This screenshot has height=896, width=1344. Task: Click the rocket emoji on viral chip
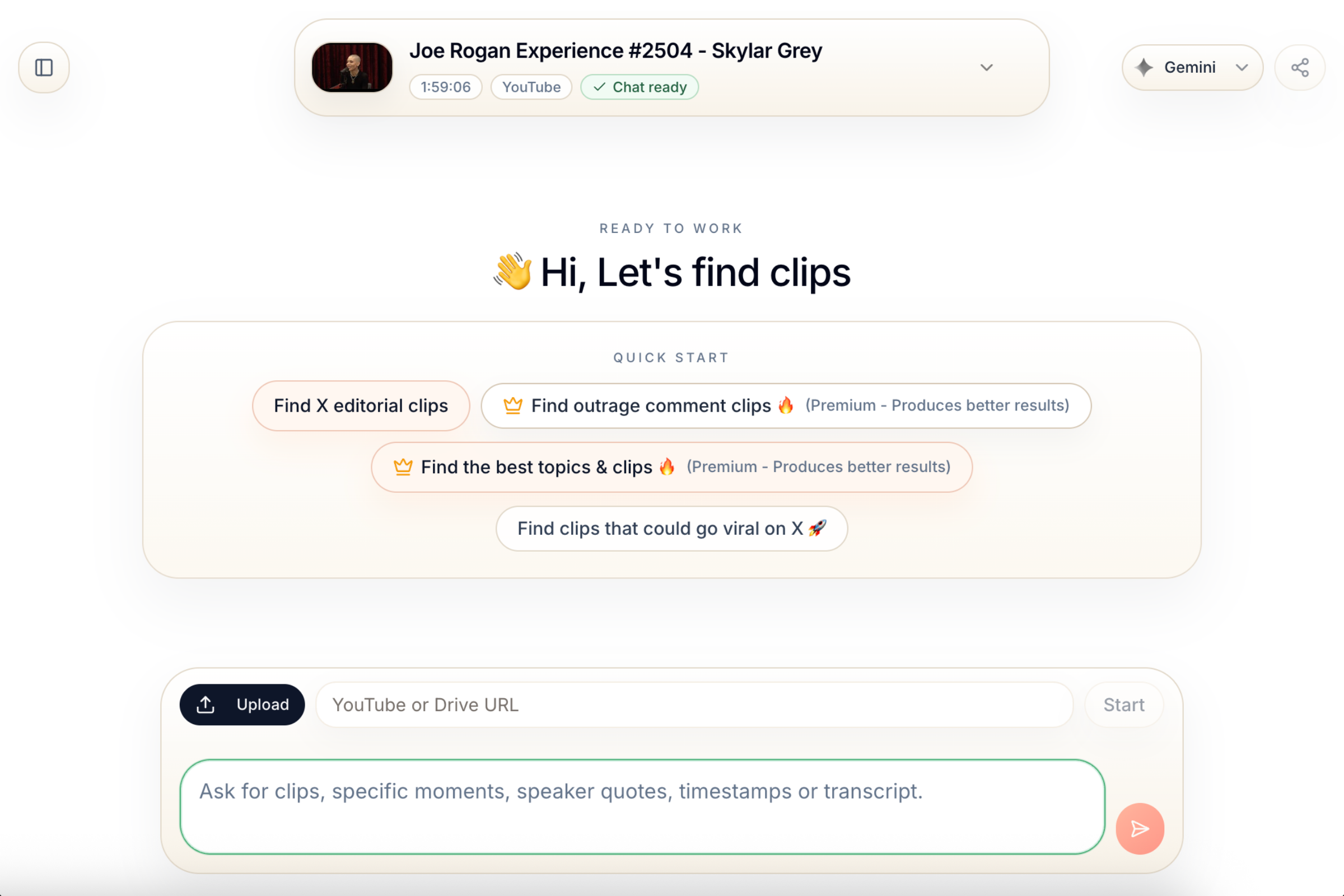[818, 528]
